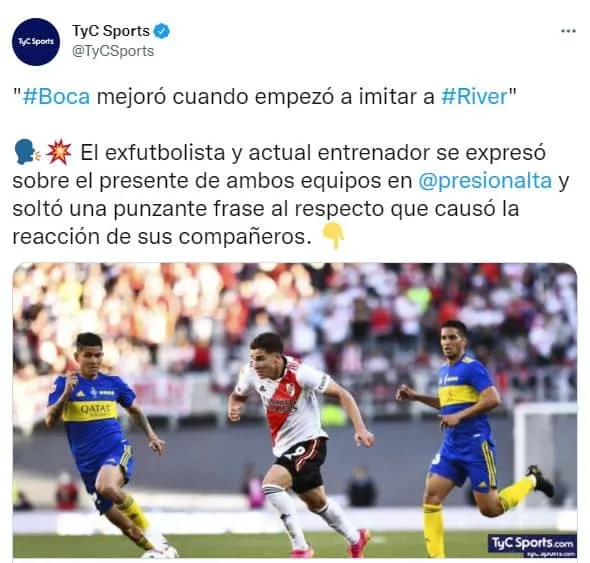
Task: Open the three-dot more options menu
Action: pos(568,31)
